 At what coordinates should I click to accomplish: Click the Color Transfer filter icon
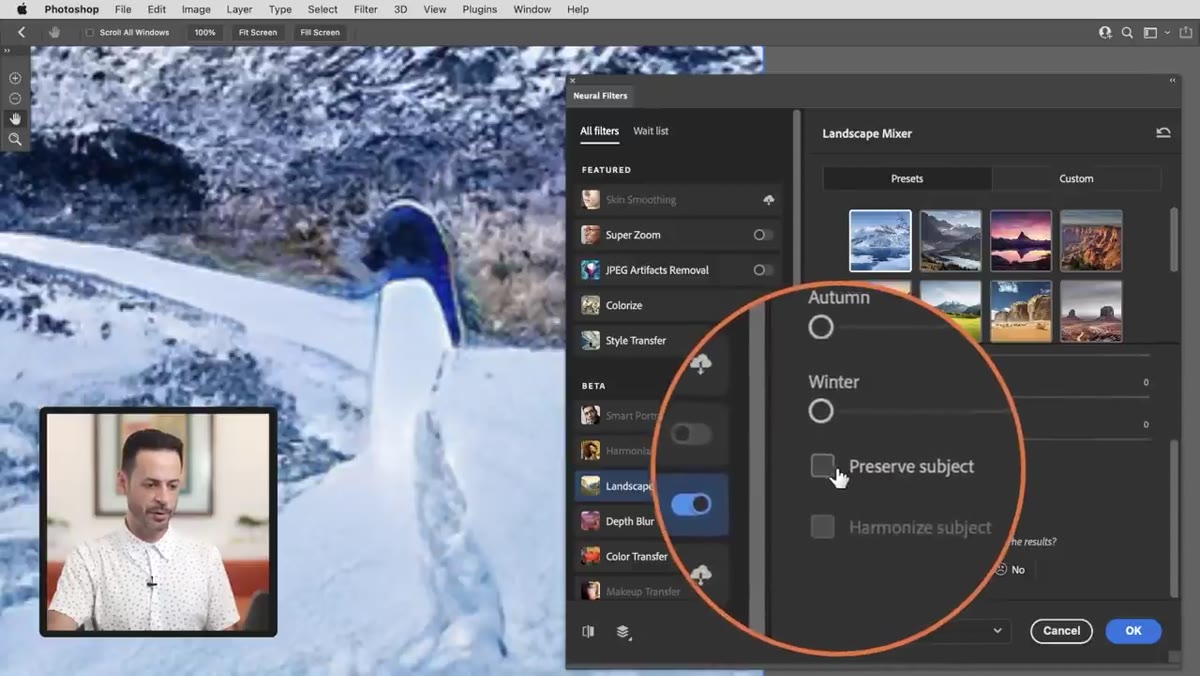[x=591, y=556]
